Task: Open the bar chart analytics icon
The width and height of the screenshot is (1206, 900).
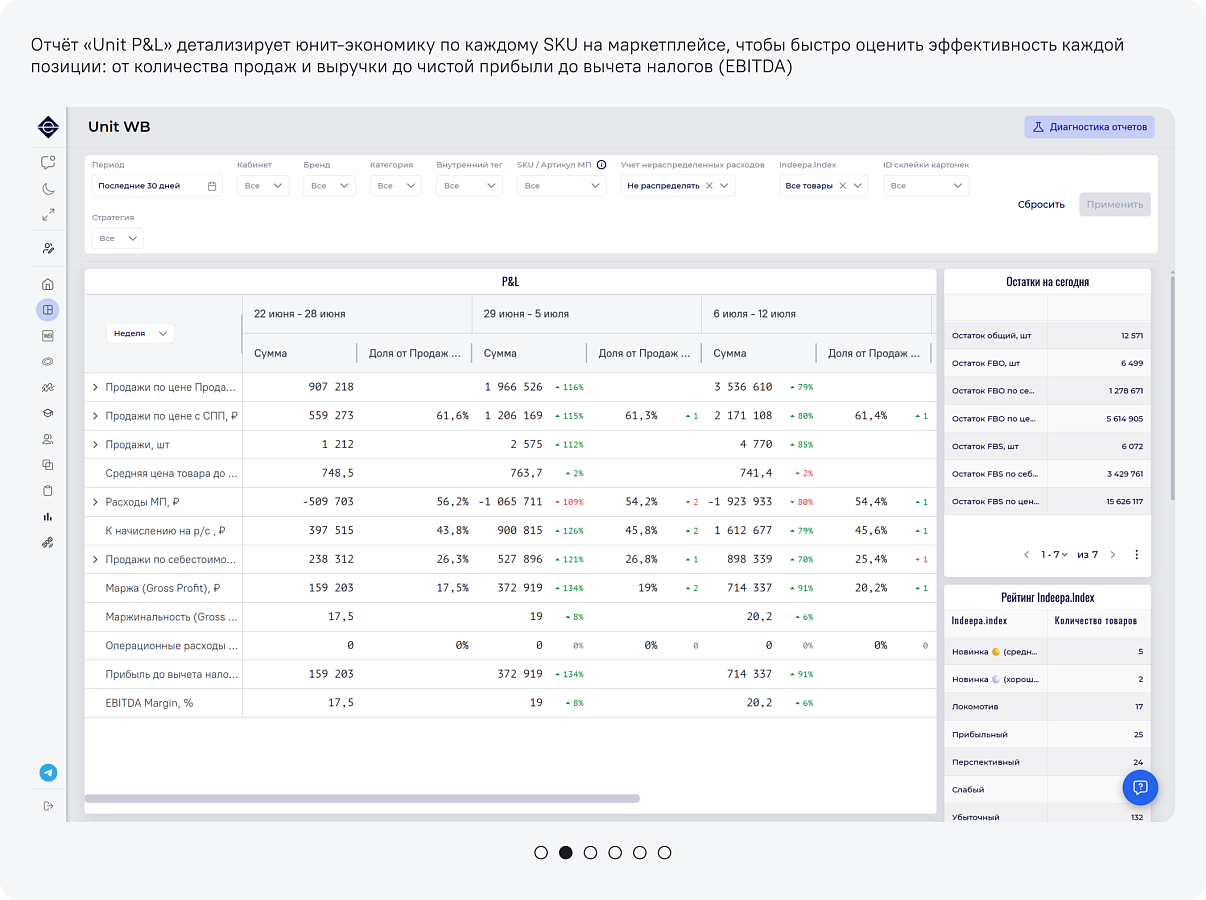Action: [48, 517]
